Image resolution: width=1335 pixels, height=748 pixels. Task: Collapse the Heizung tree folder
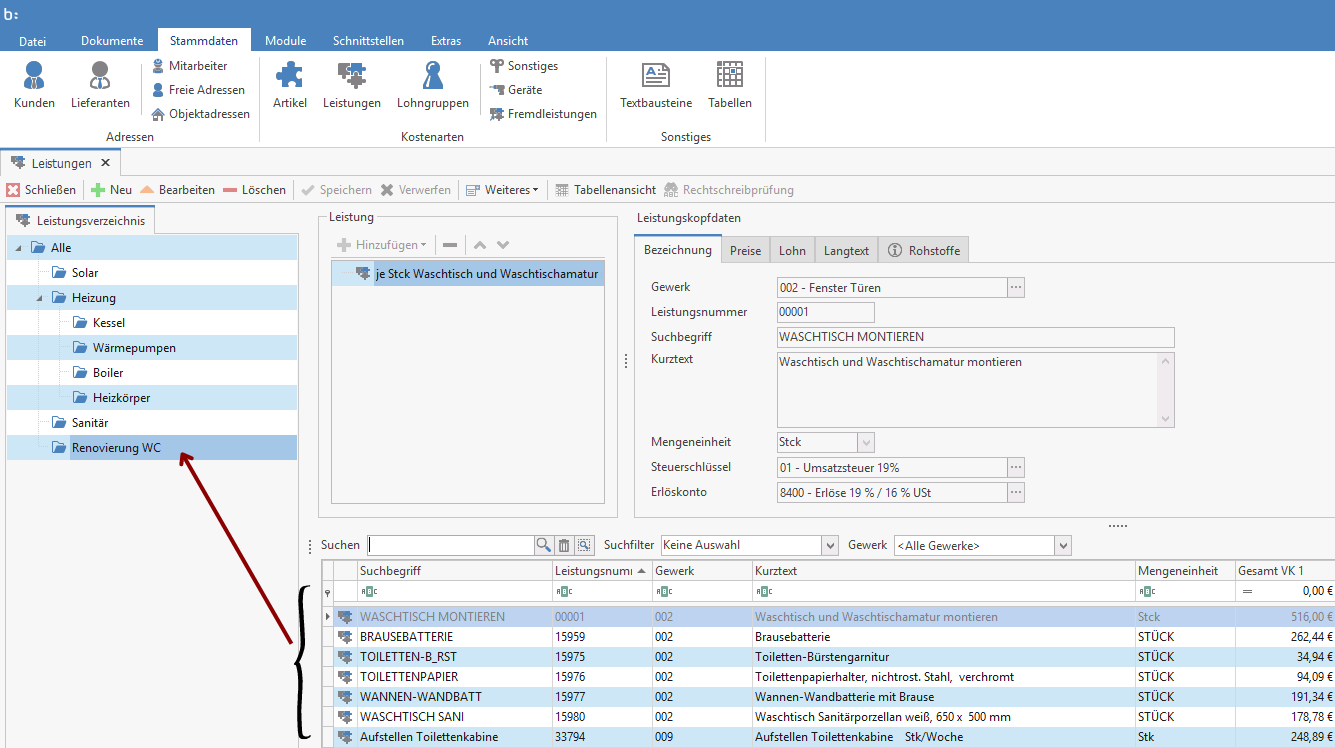pos(40,298)
